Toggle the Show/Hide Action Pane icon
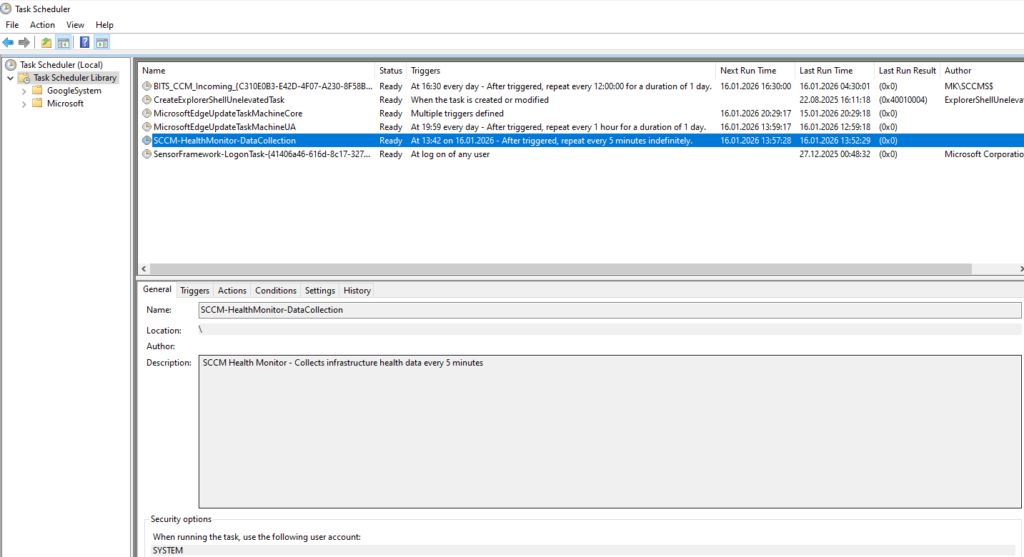 [x=102, y=42]
